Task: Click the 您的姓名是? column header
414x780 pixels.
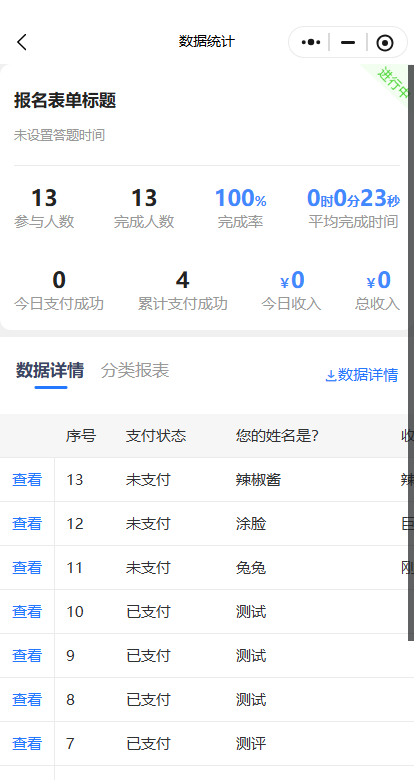Action: (277, 436)
